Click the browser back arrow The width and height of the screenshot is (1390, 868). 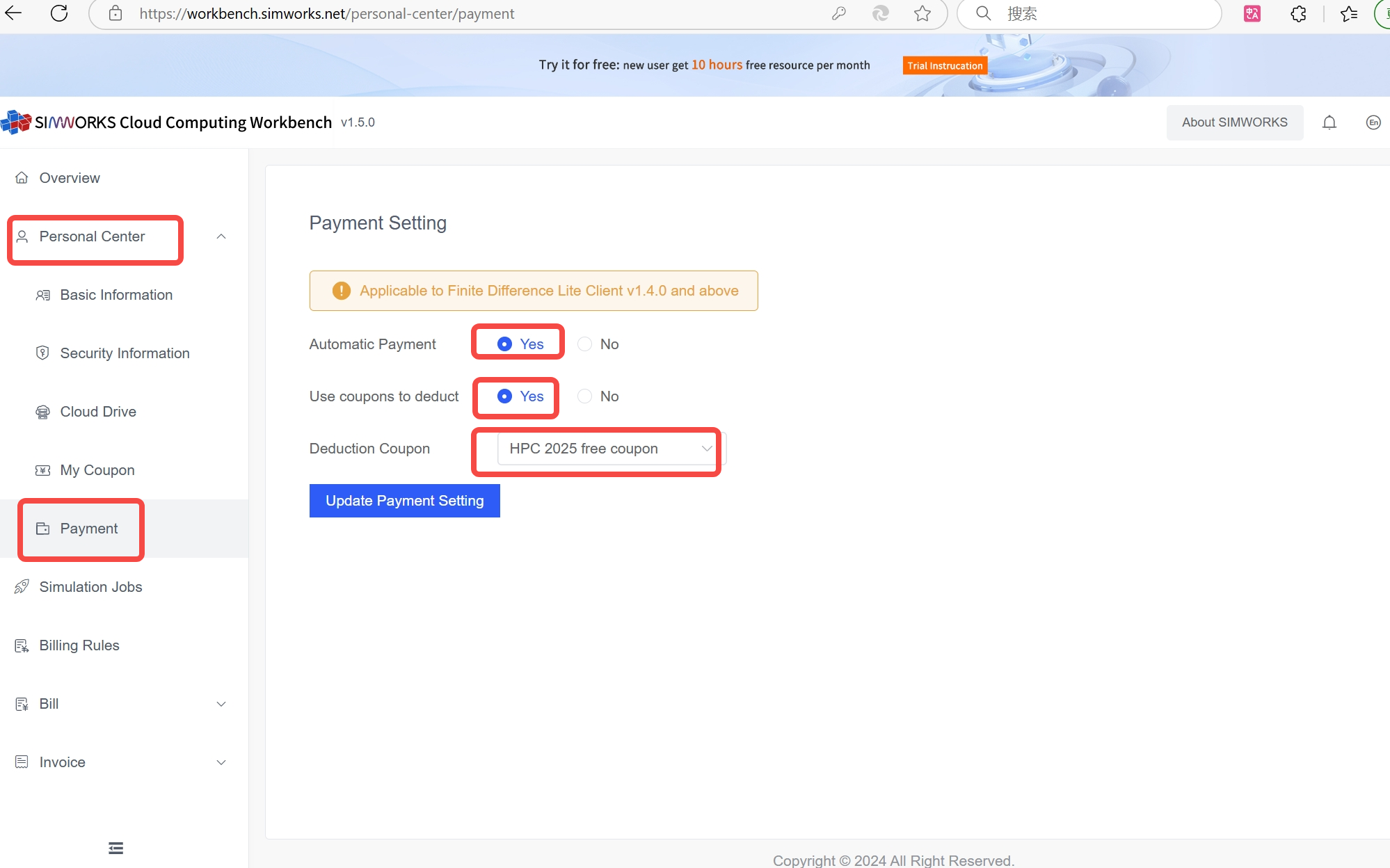(x=13, y=13)
